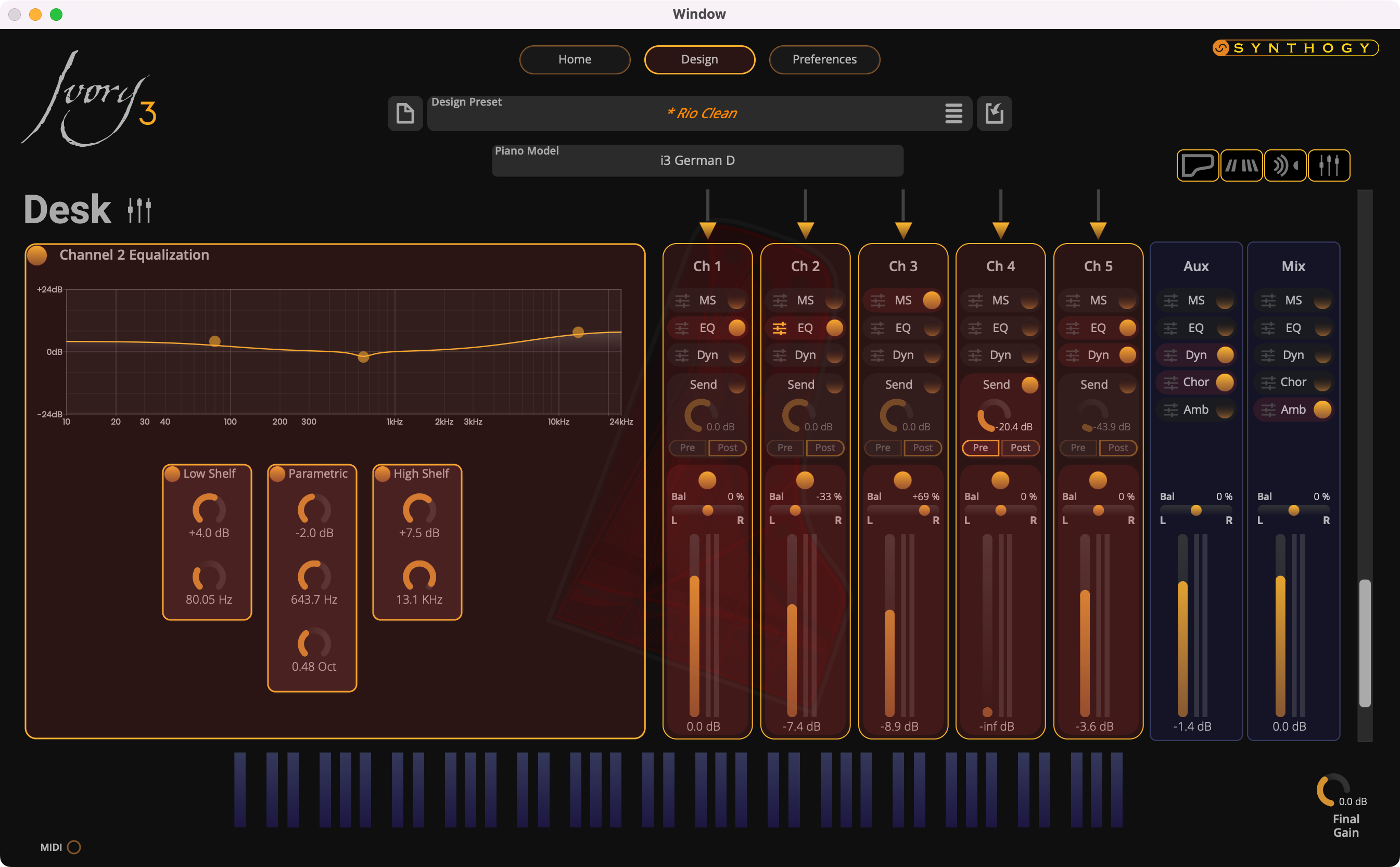Open Ch 3 Dyn settings sliders icon

877,355
